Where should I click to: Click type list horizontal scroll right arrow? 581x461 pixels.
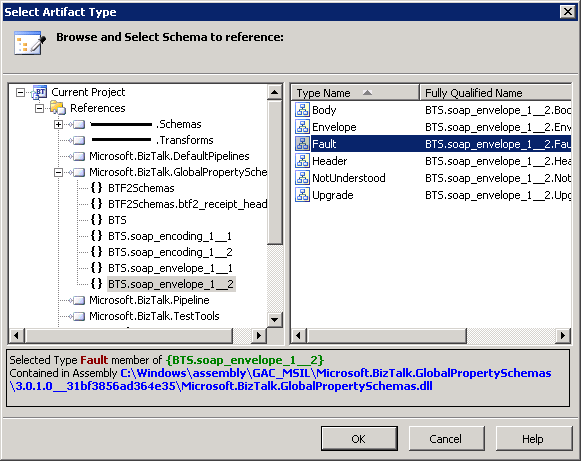tap(563, 336)
